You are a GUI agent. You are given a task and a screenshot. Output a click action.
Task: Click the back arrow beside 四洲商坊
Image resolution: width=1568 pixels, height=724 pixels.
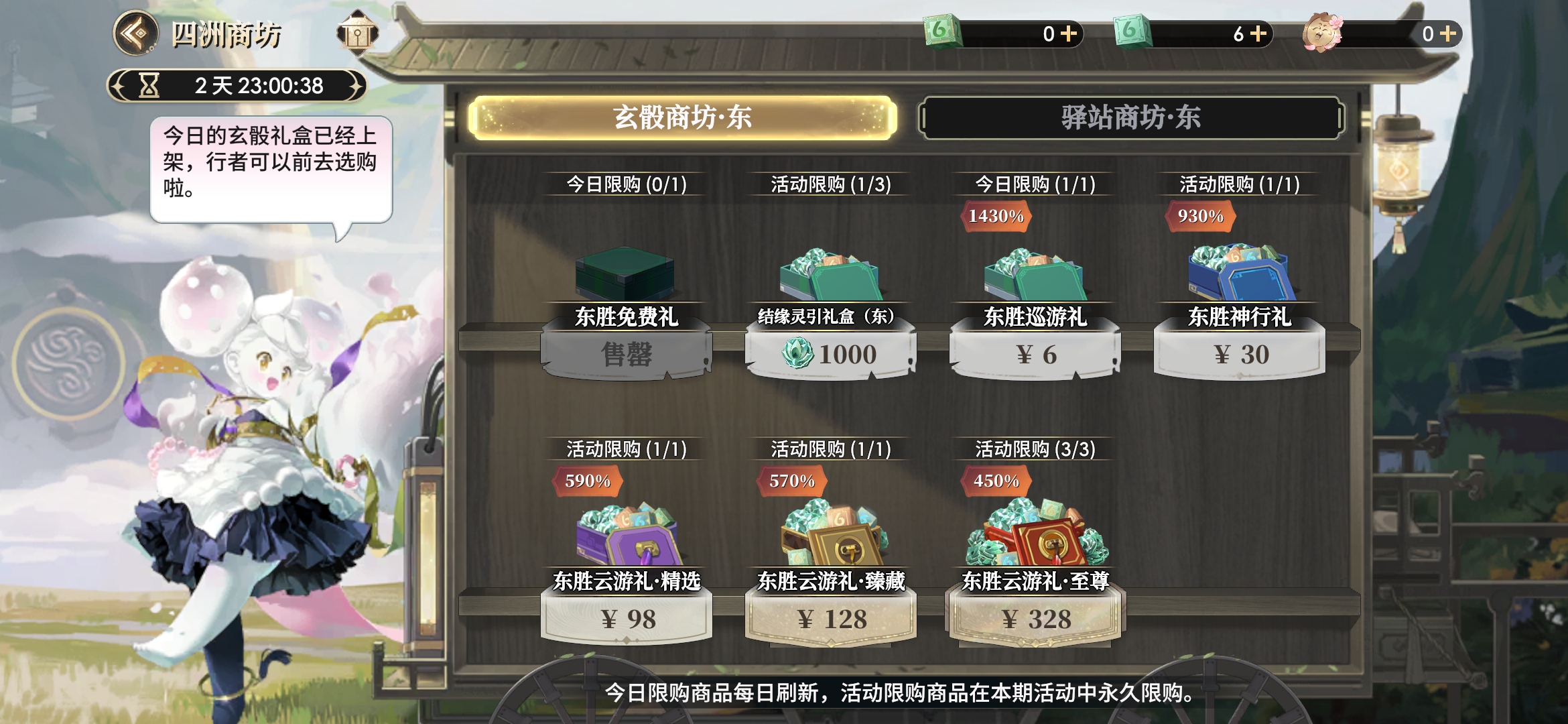tap(136, 33)
